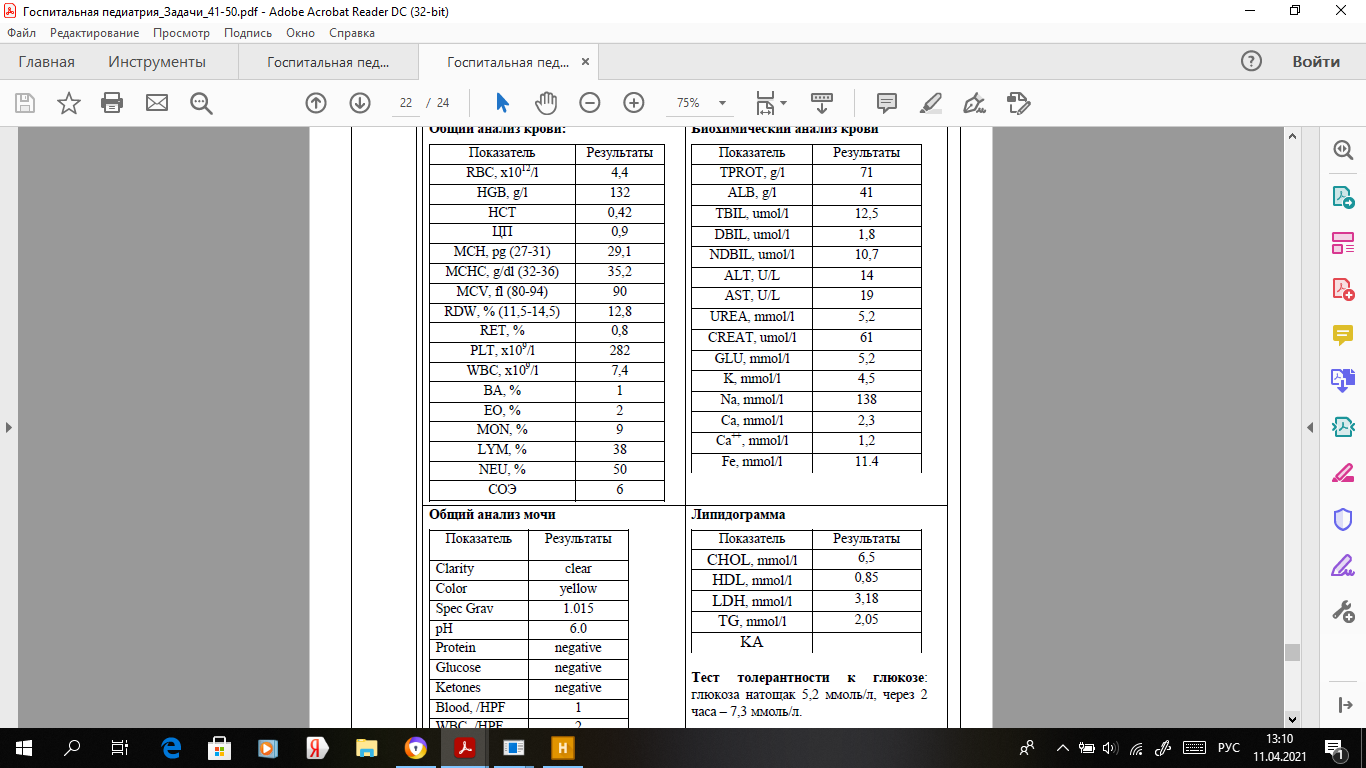Go to previous page arrow
Image resolution: width=1366 pixels, height=768 pixels.
pos(316,103)
